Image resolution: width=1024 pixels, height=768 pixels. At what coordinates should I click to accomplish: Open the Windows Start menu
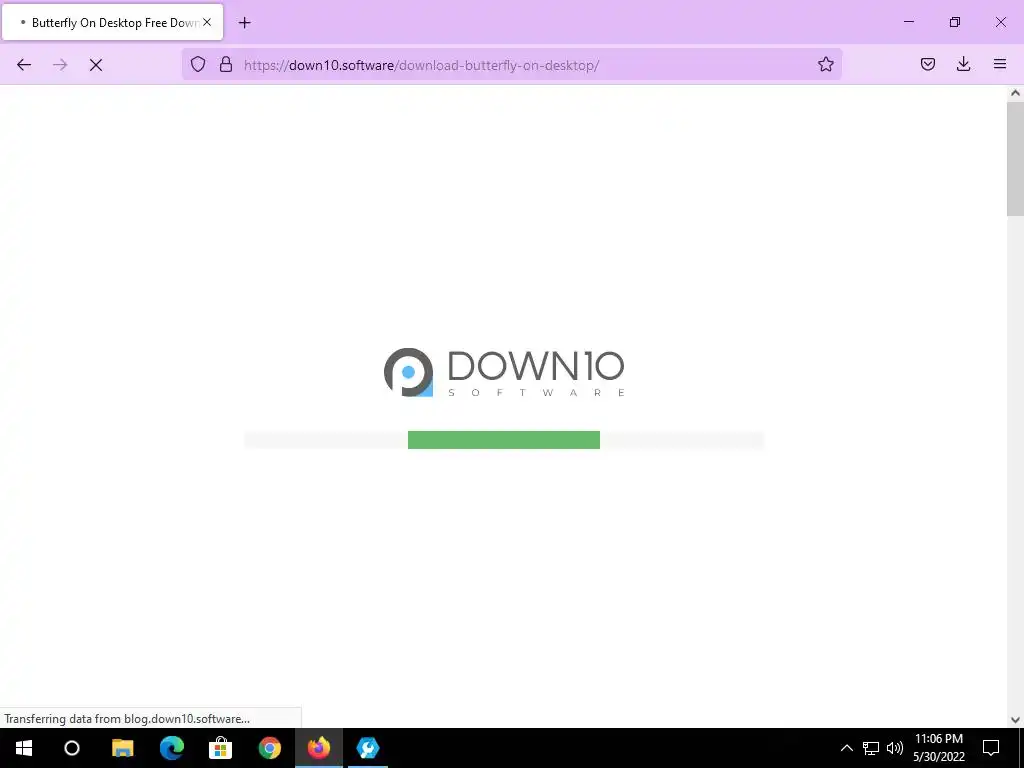24,748
